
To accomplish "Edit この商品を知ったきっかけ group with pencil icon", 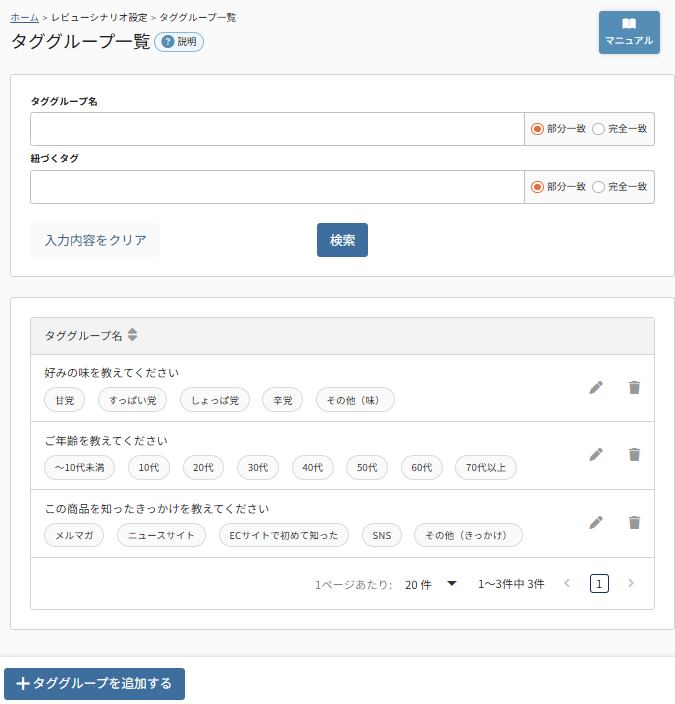I will tap(596, 523).
